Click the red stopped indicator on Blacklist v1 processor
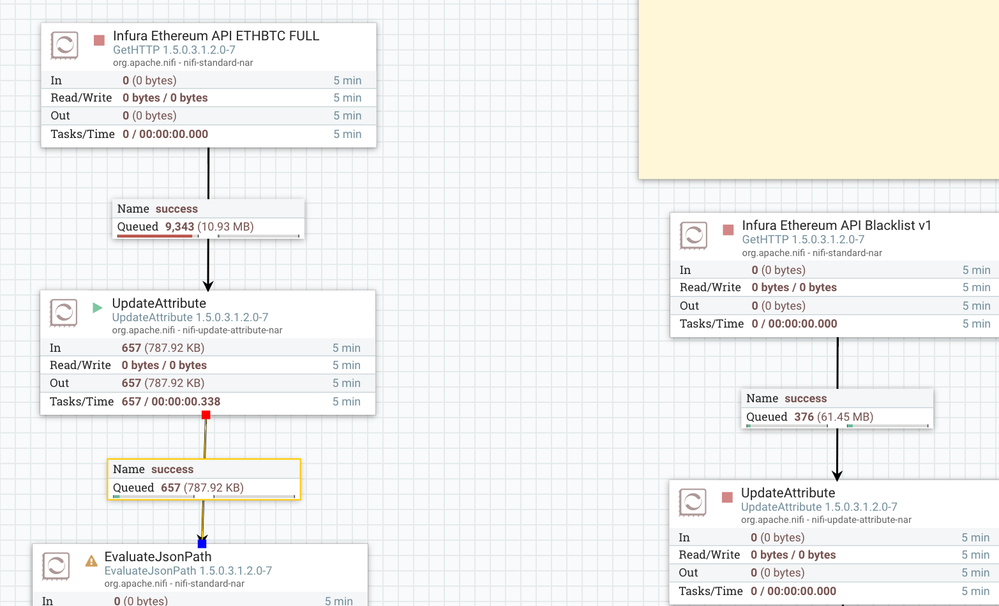 (x=728, y=230)
